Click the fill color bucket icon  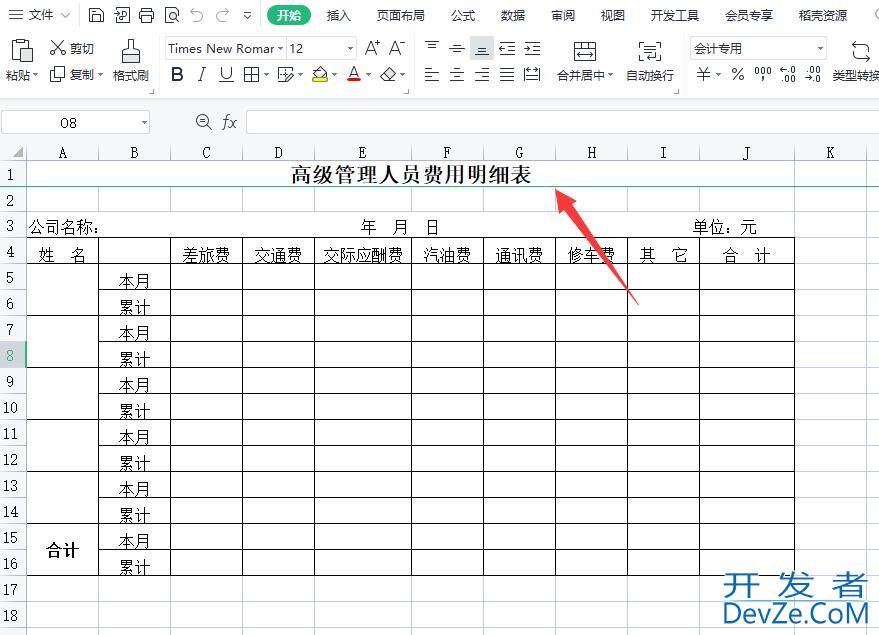pyautogui.click(x=320, y=74)
